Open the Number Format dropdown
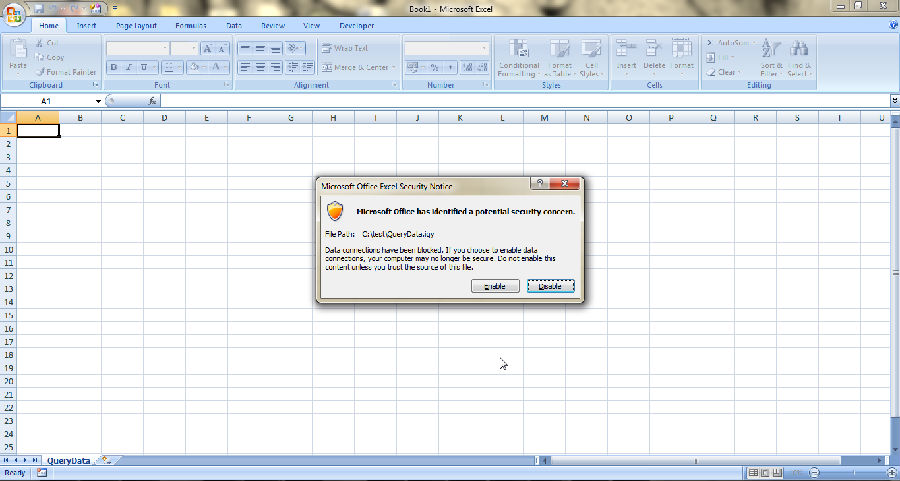This screenshot has height=481, width=900. [x=485, y=48]
